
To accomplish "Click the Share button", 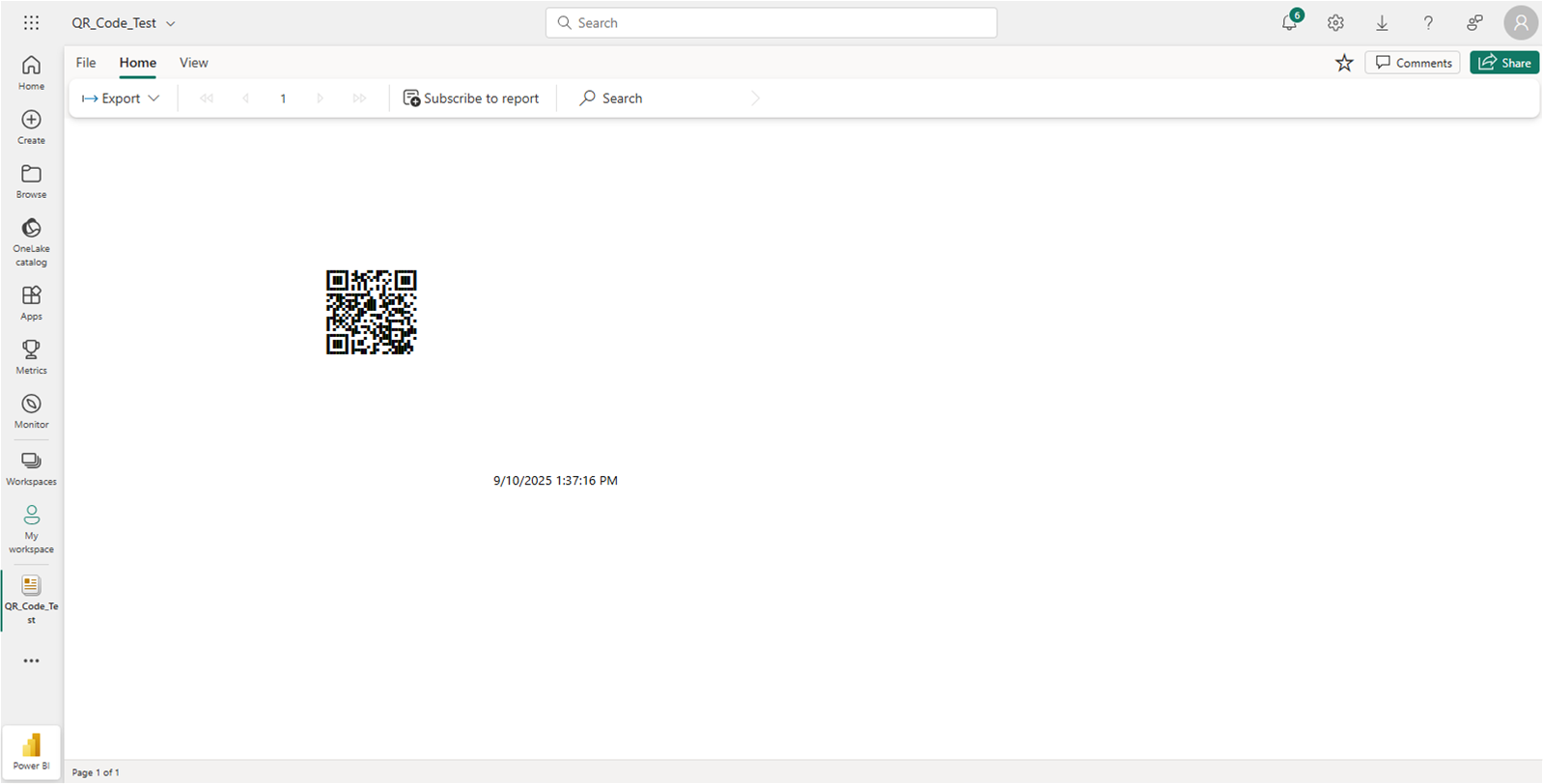I will coord(1504,63).
